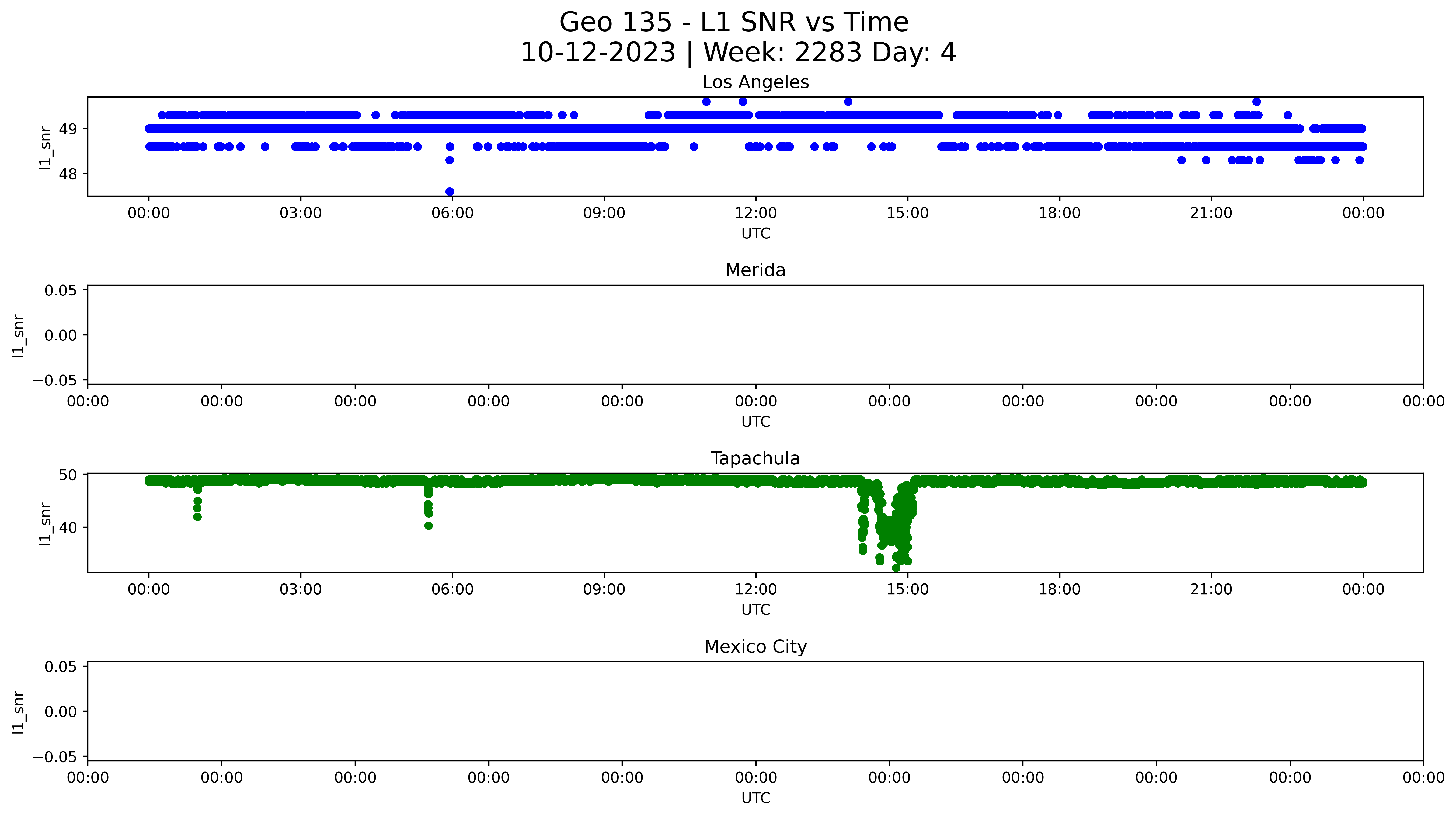Click the lowest blue outlier point near 06:00
The image size is (1456, 817).
(x=450, y=192)
